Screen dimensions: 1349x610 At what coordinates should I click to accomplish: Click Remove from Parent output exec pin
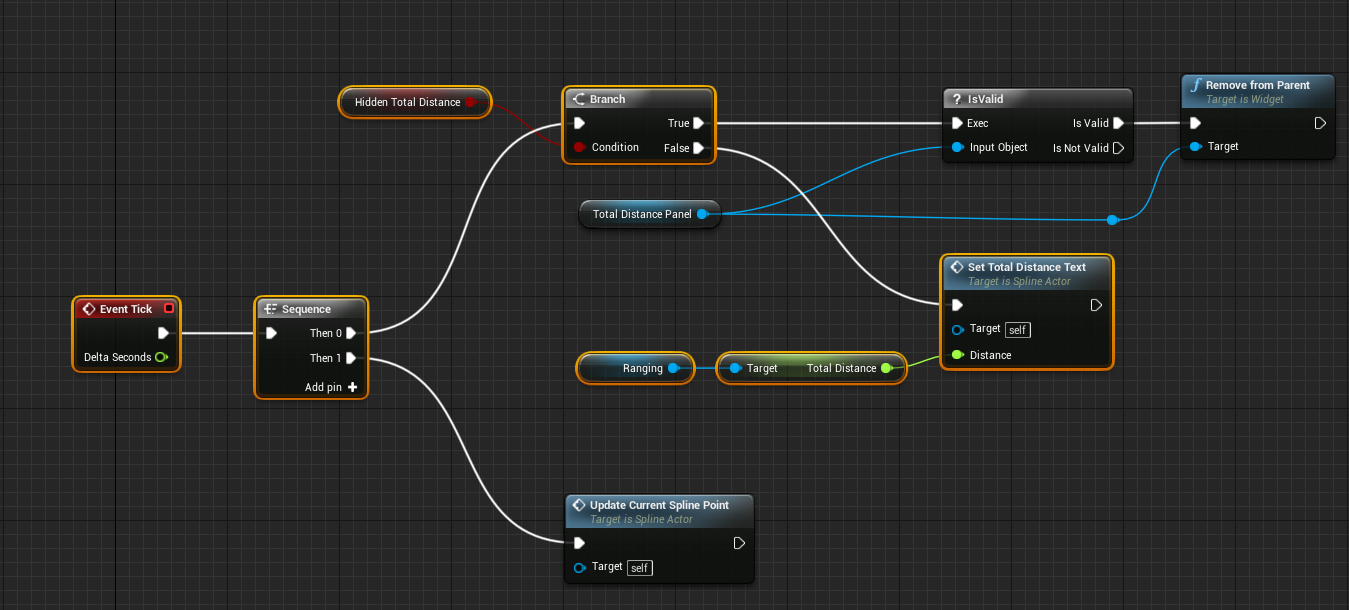(1320, 123)
